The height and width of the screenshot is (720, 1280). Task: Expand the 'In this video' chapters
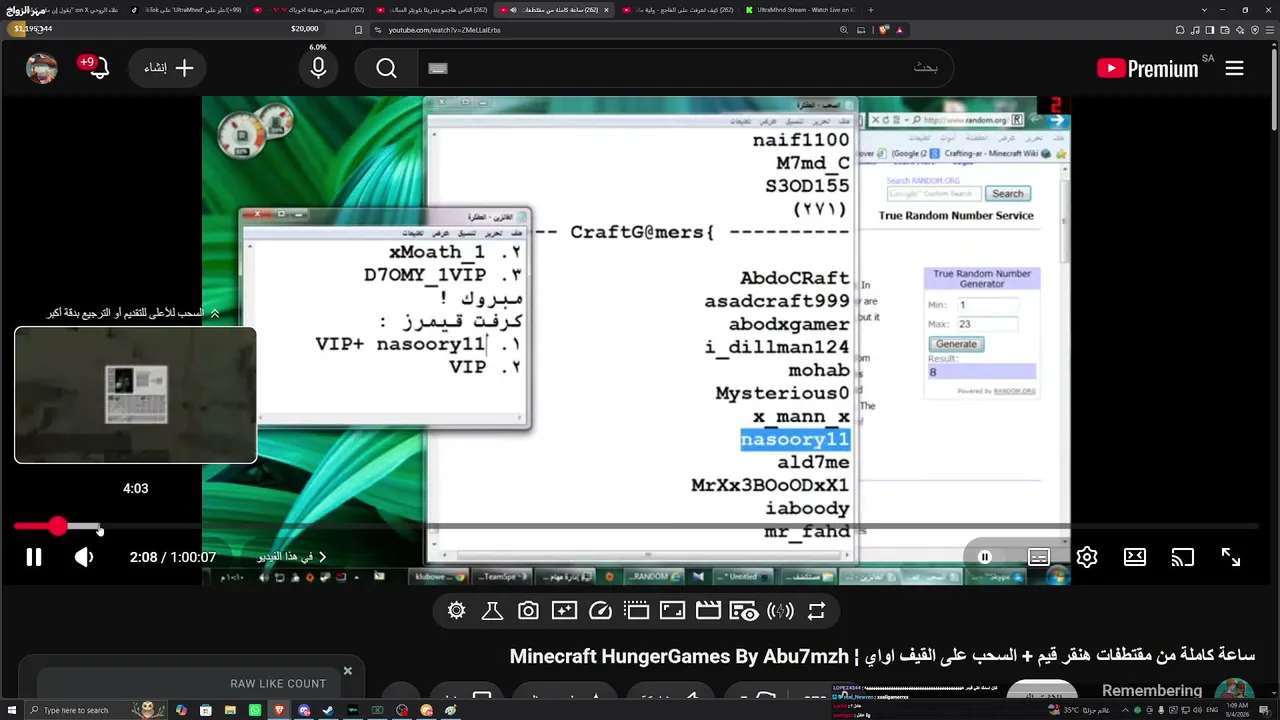291,557
